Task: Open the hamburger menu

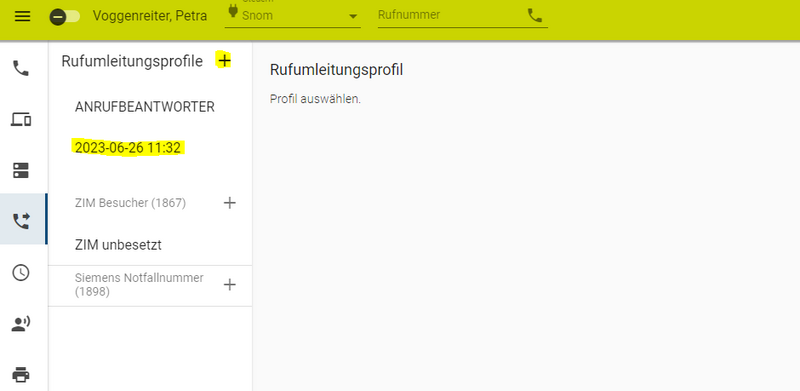Action: 22,16
